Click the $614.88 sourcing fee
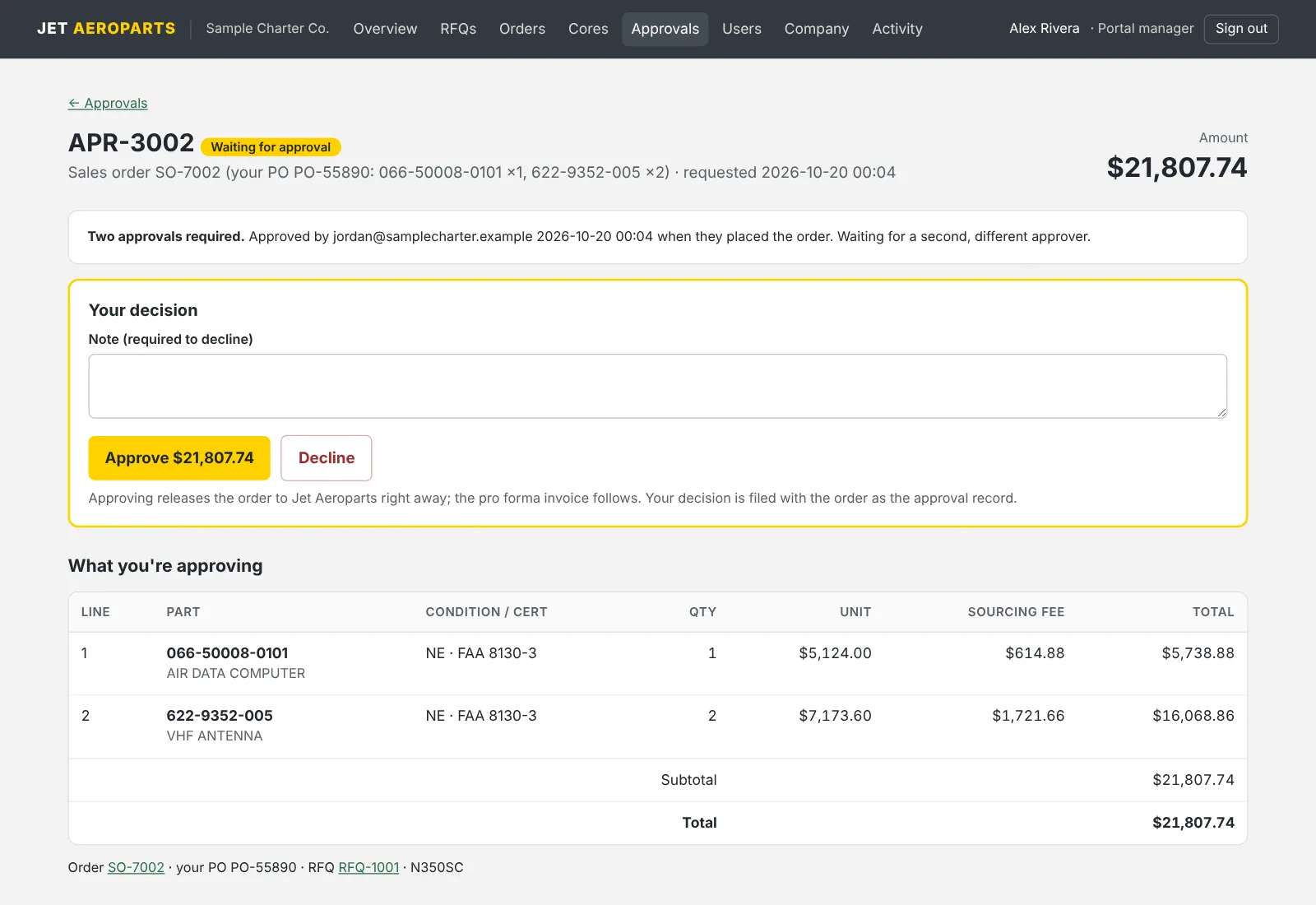The image size is (1316, 905). (1035, 653)
